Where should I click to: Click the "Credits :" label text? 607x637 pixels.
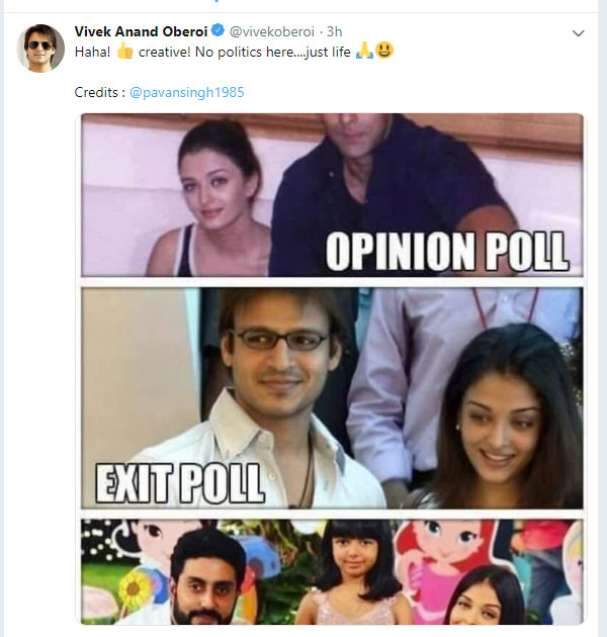100,92
